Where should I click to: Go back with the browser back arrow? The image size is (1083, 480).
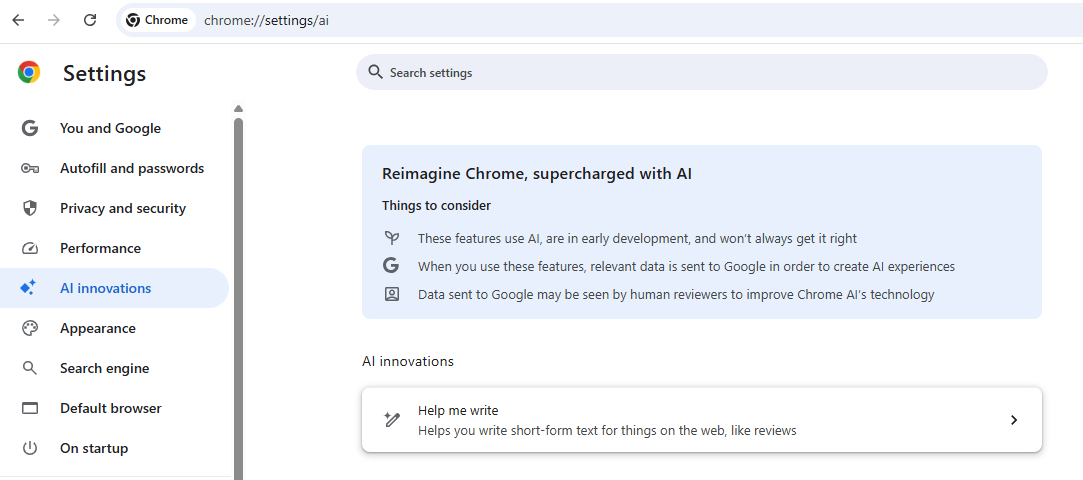click(18, 20)
